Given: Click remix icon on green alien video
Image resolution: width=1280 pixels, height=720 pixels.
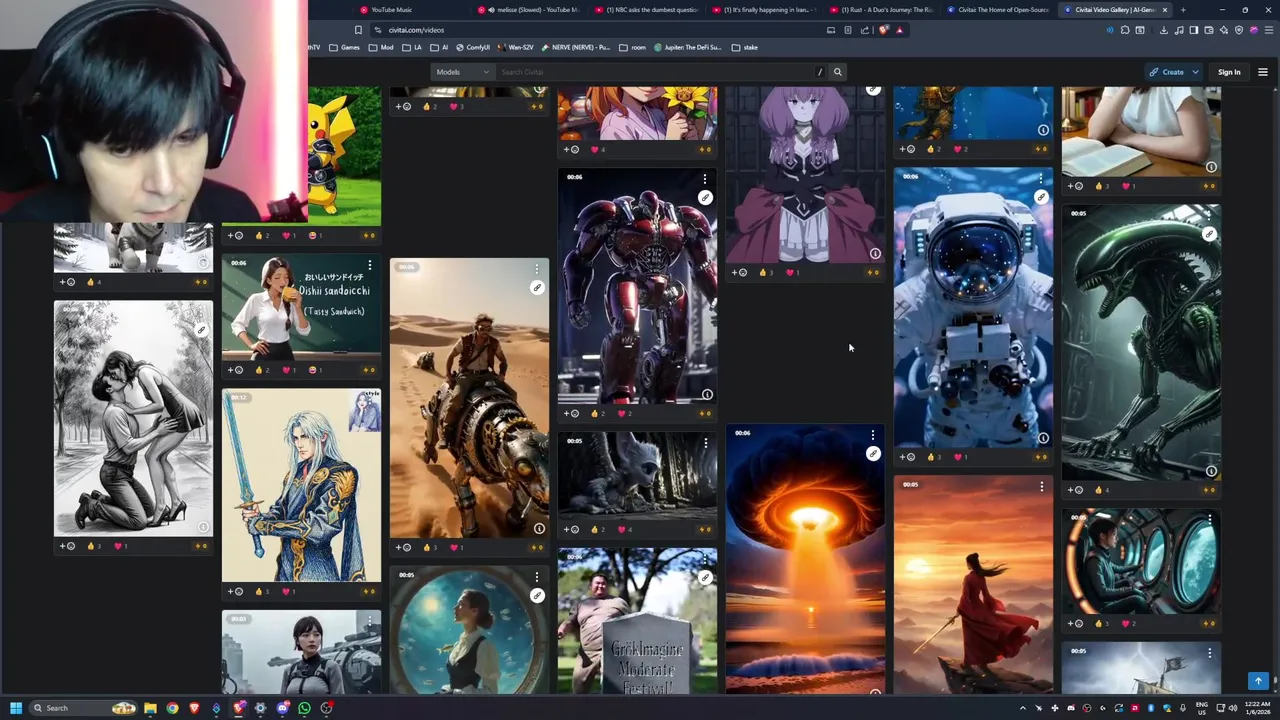Looking at the screenshot, I should point(1209,234).
